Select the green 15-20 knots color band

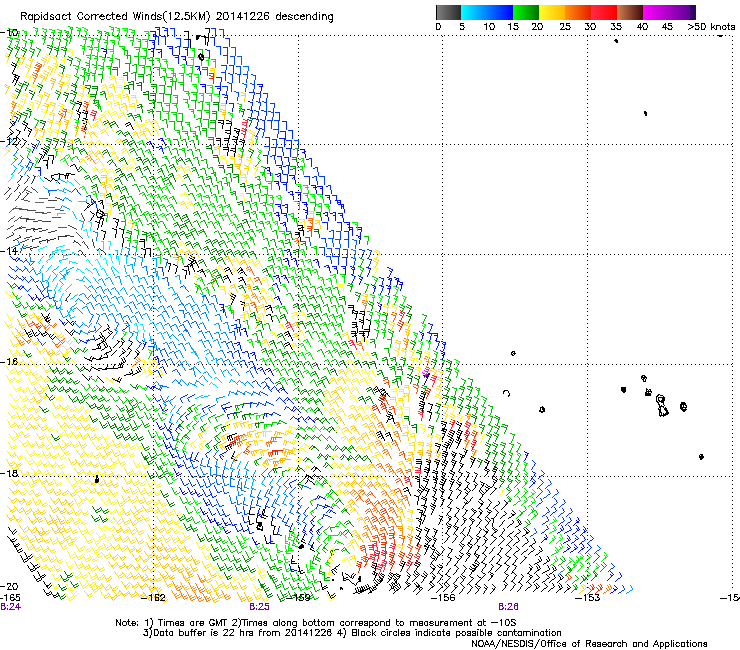coord(526,12)
